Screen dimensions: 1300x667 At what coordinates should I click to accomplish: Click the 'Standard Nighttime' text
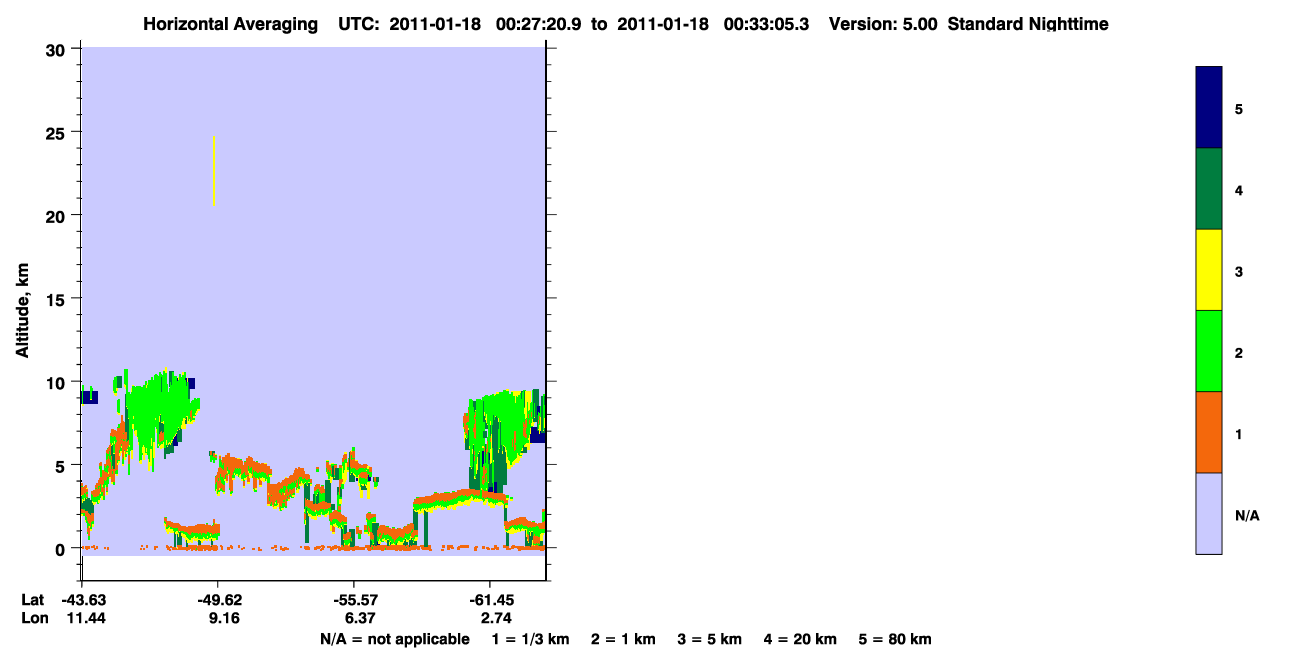point(1028,24)
